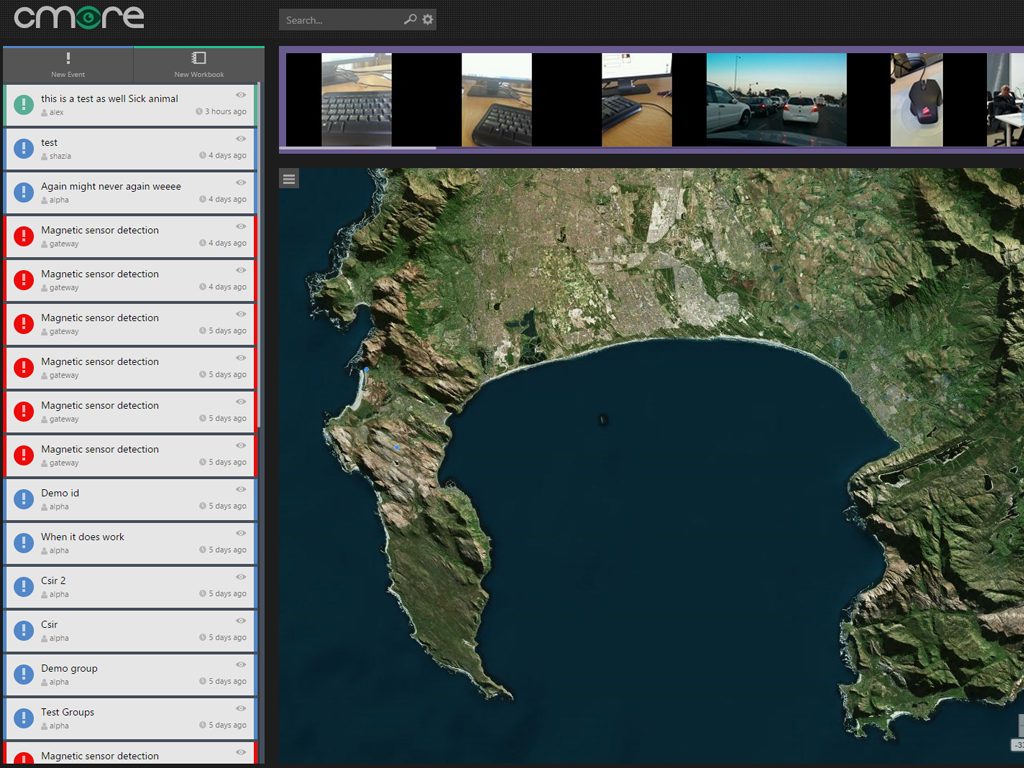Image resolution: width=1024 pixels, height=768 pixels.
Task: Click the blue alert icon on 'test' event
Action: [x=24, y=149]
